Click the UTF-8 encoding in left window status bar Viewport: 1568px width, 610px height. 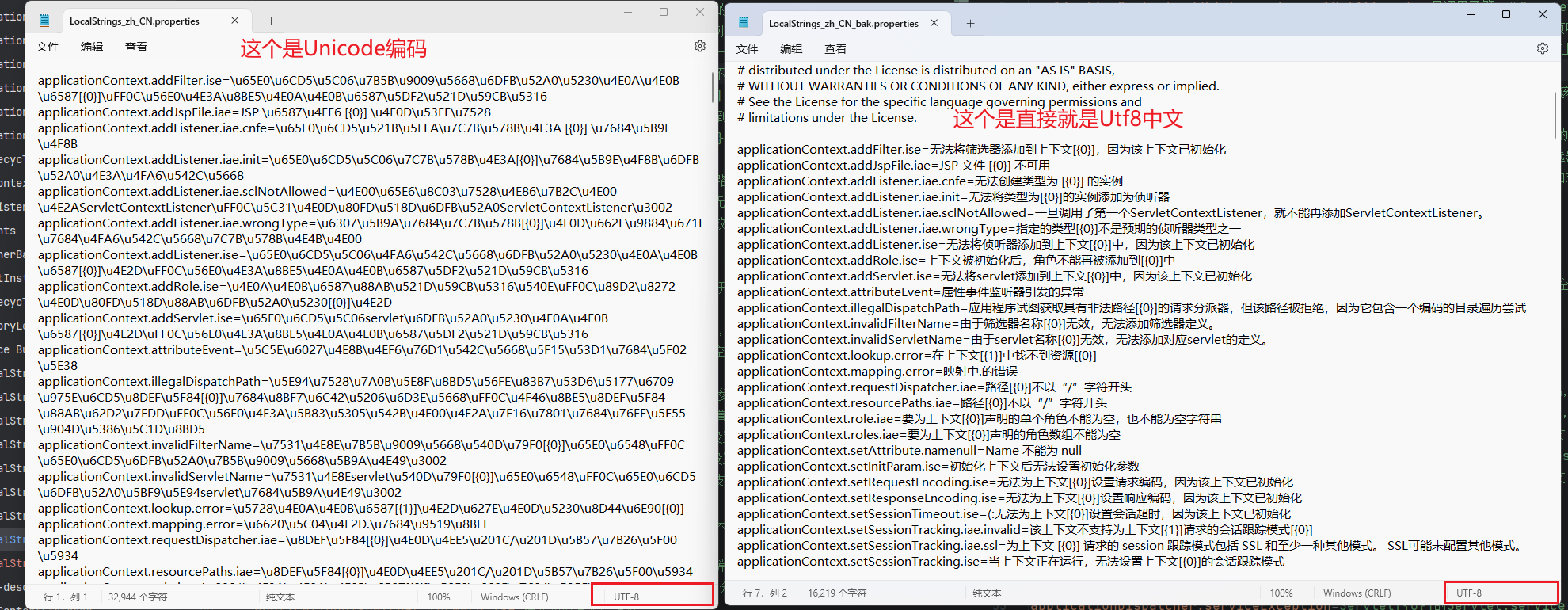click(626, 597)
